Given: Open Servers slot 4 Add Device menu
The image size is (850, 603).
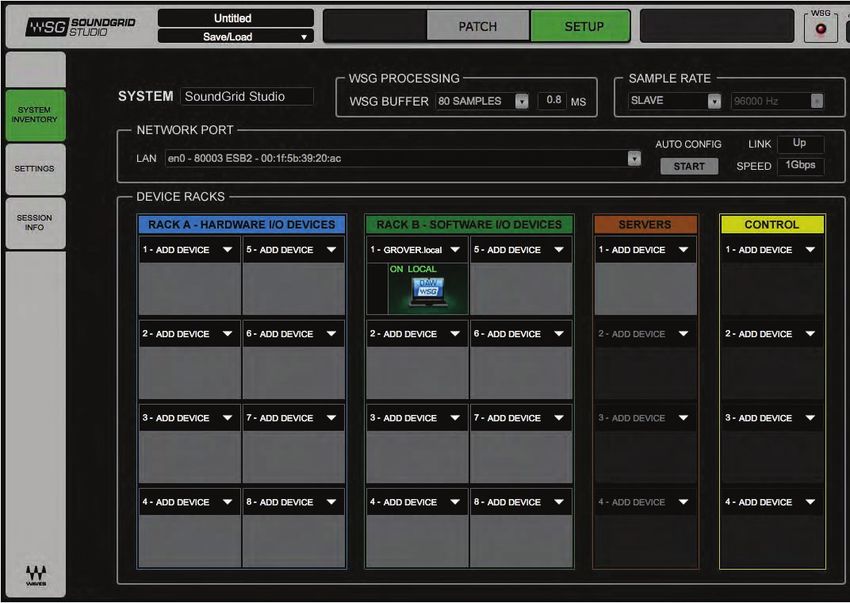Looking at the screenshot, I should coord(646,502).
